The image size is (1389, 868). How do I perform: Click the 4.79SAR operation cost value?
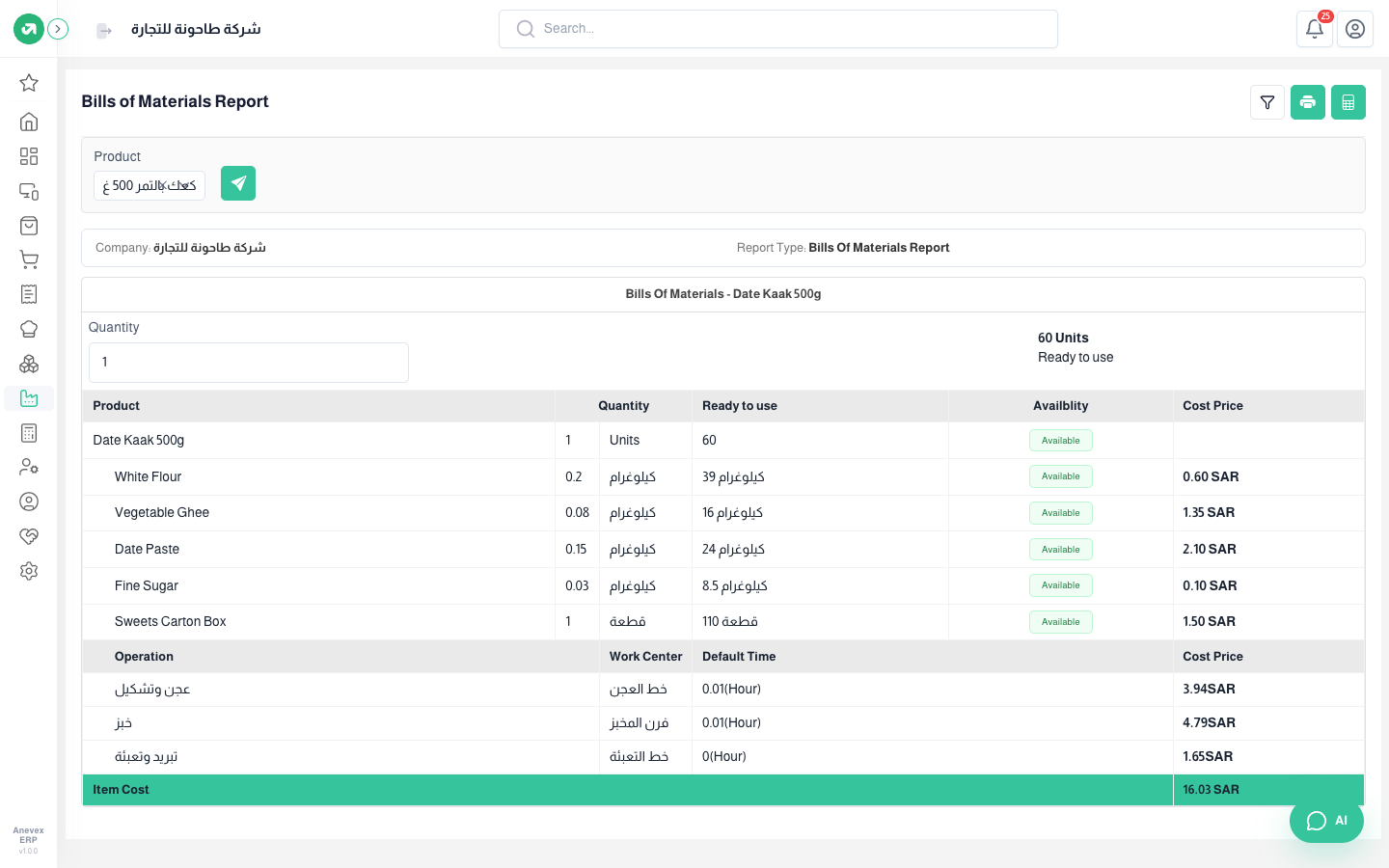(1210, 722)
